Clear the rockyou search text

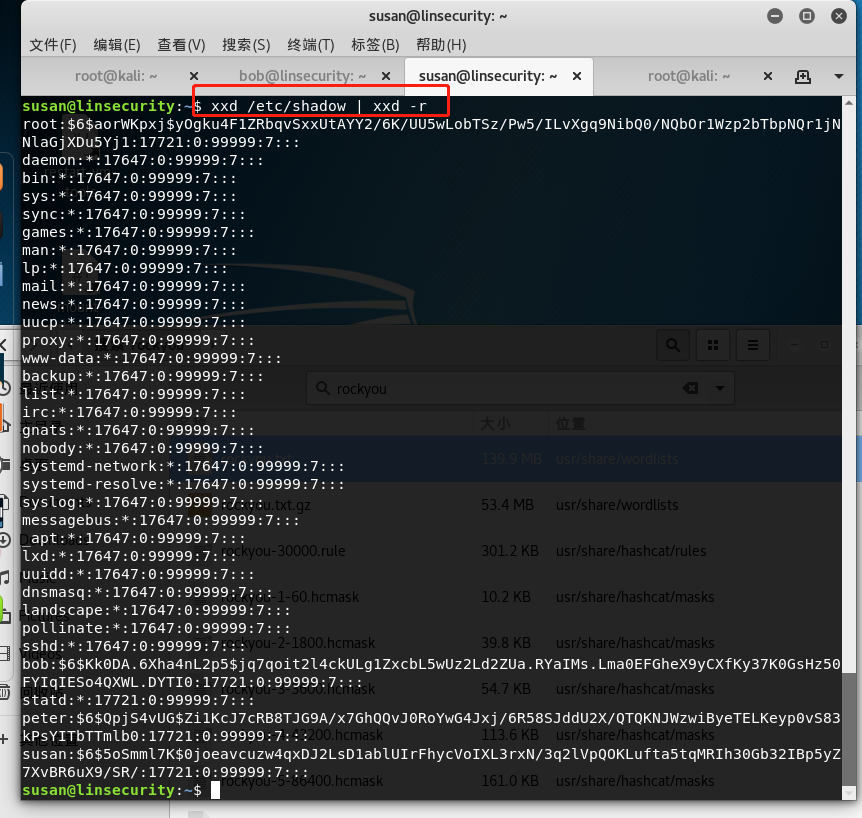[690, 389]
